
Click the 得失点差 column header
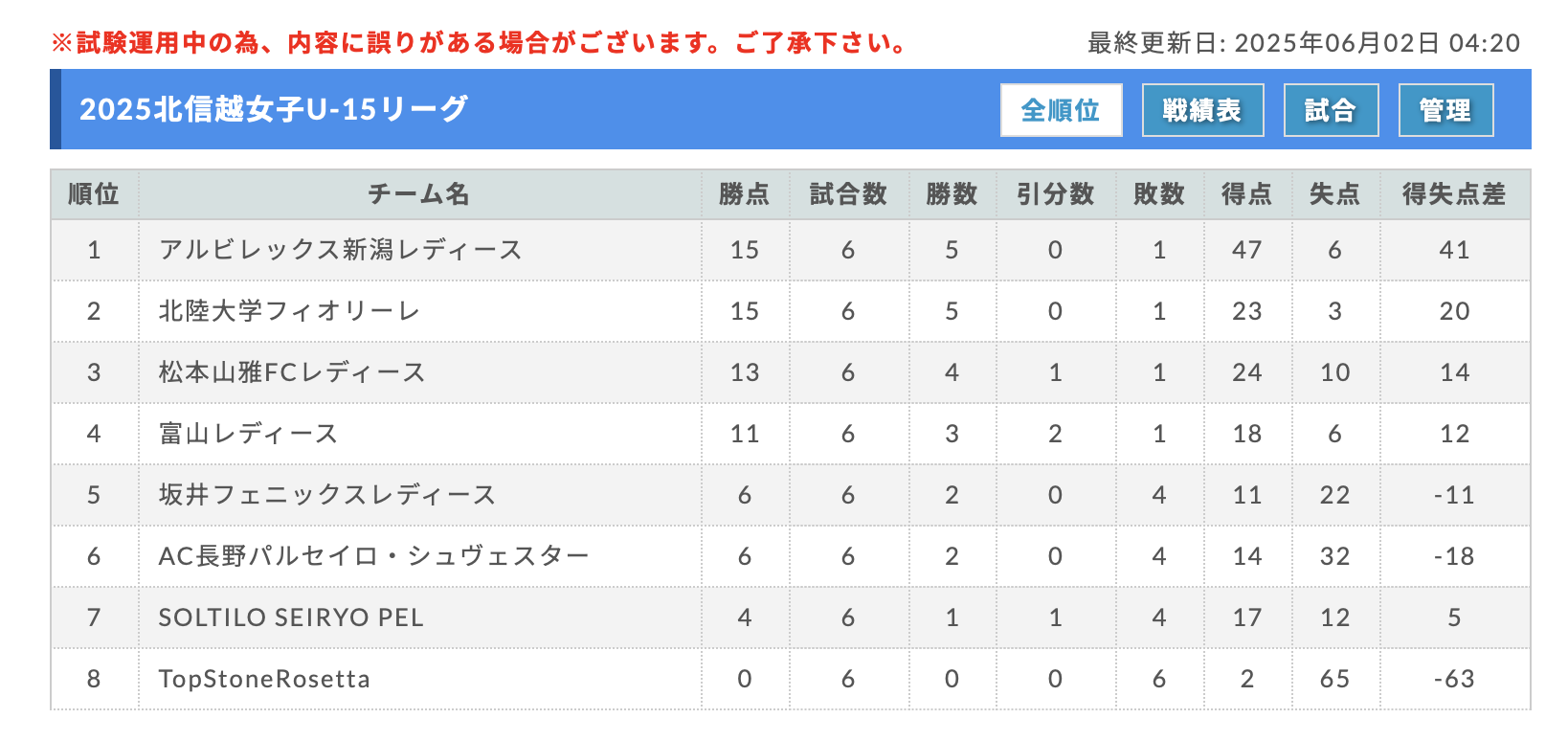tap(1455, 194)
